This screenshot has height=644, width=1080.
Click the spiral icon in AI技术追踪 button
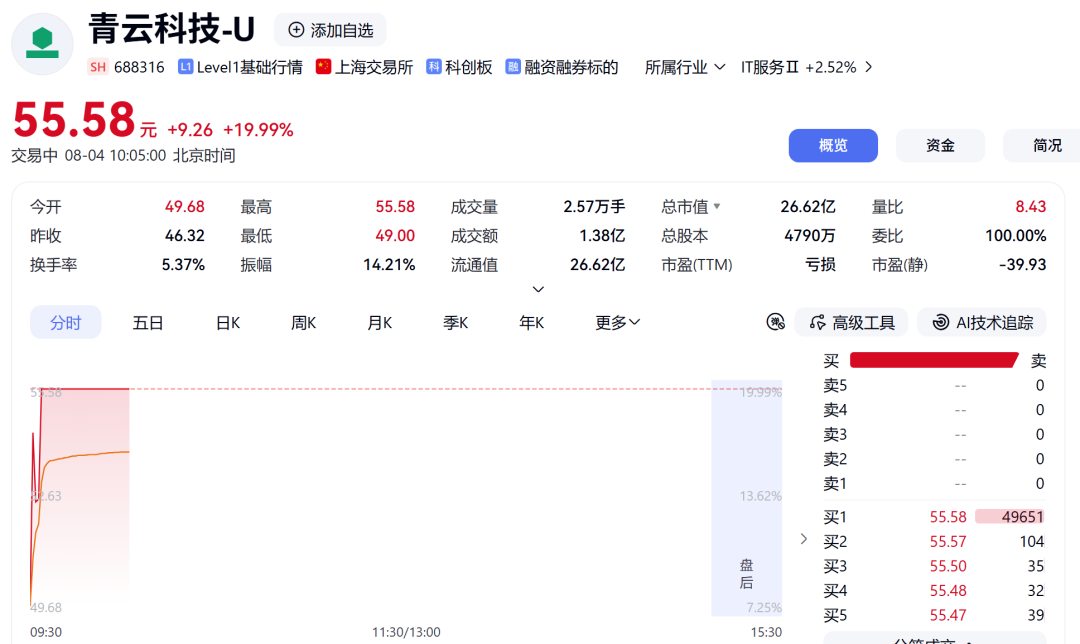[940, 322]
